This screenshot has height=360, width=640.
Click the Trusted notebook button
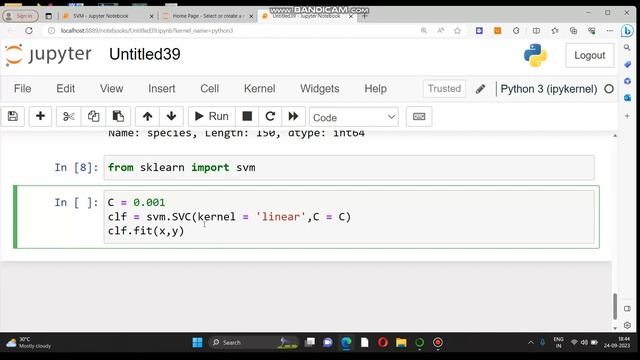click(444, 89)
